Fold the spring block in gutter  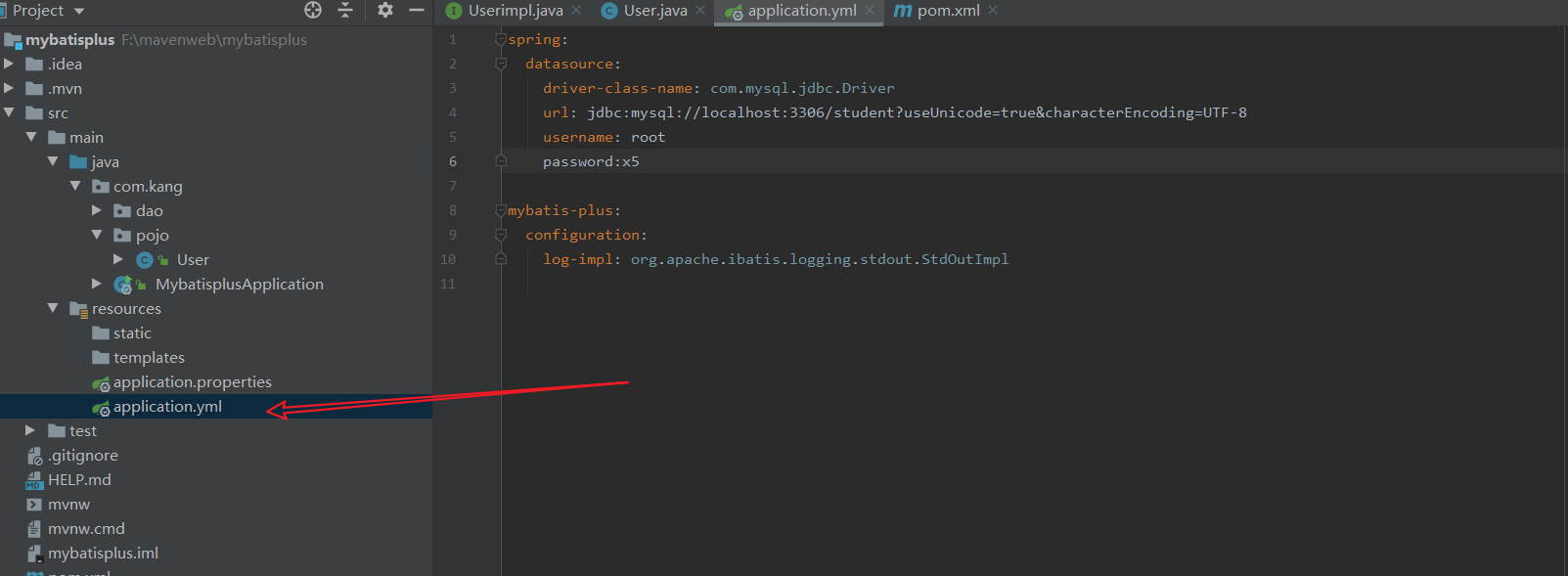pyautogui.click(x=500, y=39)
